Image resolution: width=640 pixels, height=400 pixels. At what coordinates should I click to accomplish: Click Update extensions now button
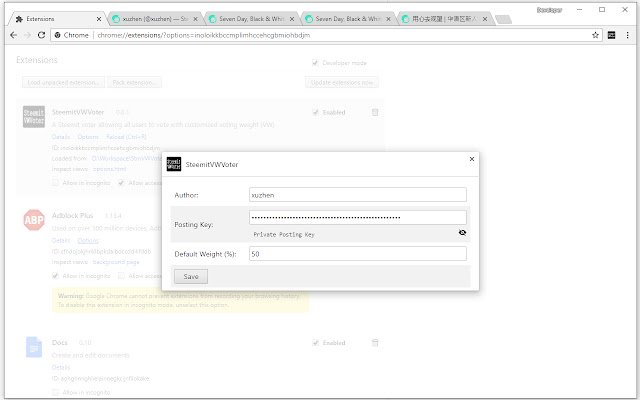pyautogui.click(x=342, y=82)
